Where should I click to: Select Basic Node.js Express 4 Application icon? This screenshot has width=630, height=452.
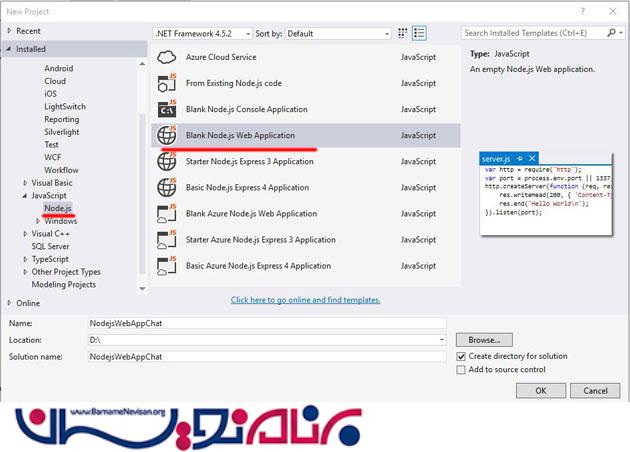click(x=166, y=187)
